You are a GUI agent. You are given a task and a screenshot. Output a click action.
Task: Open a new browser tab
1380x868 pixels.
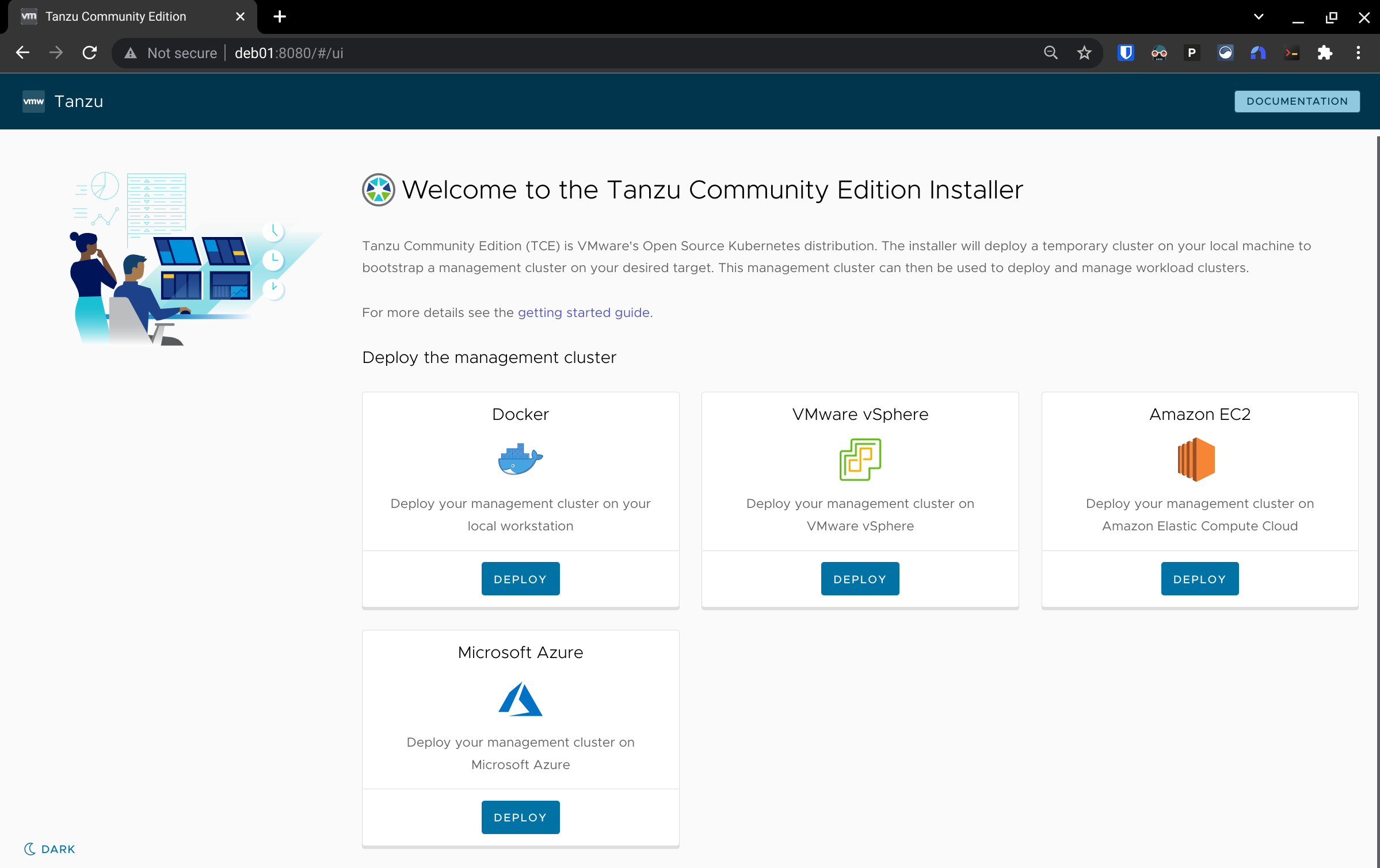click(280, 17)
